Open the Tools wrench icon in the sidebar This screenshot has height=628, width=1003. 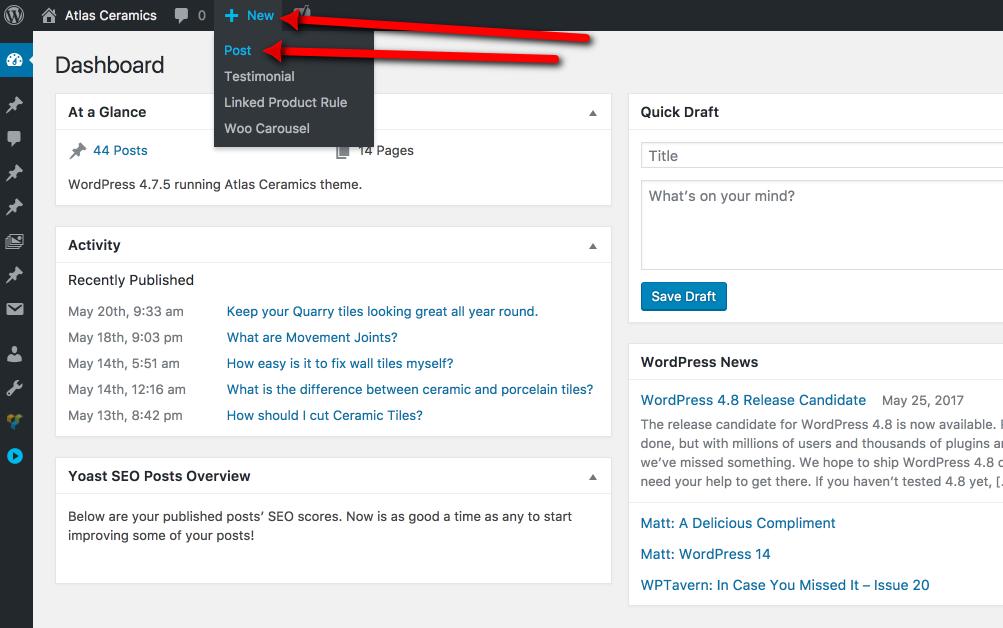15,388
